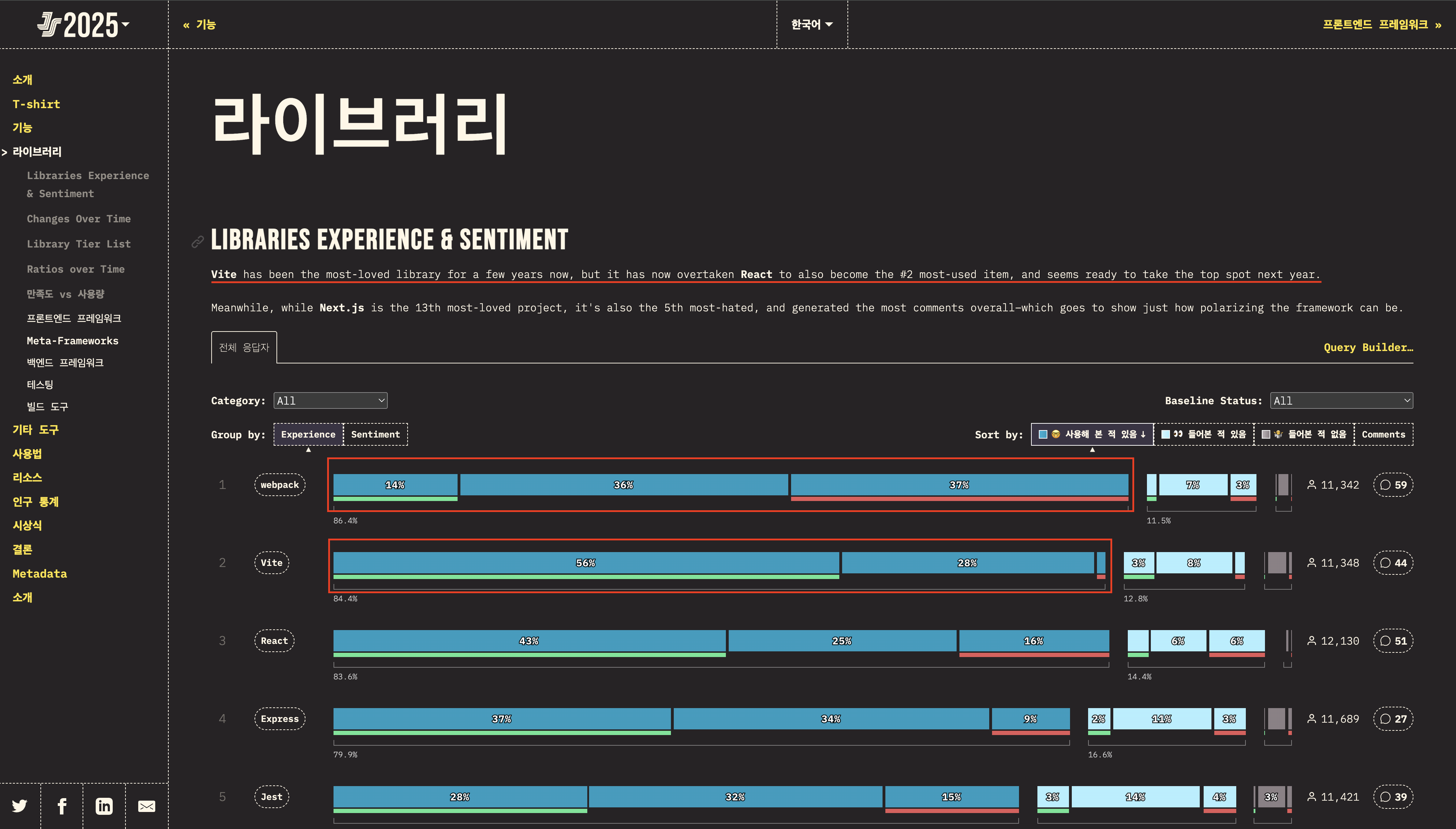The height and width of the screenshot is (829, 1456).
Task: Open the Query Builder link
Action: point(1368,347)
